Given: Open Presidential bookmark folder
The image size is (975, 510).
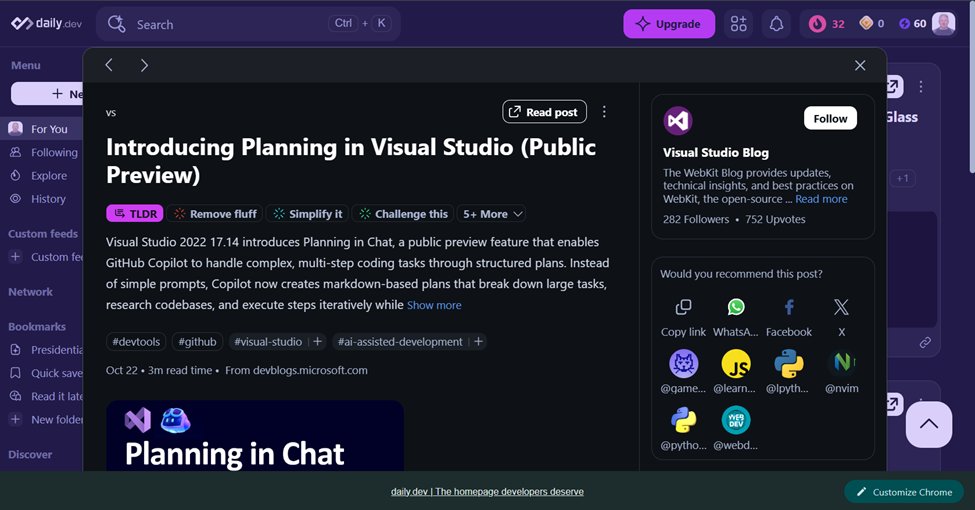Looking at the screenshot, I should point(42,350).
